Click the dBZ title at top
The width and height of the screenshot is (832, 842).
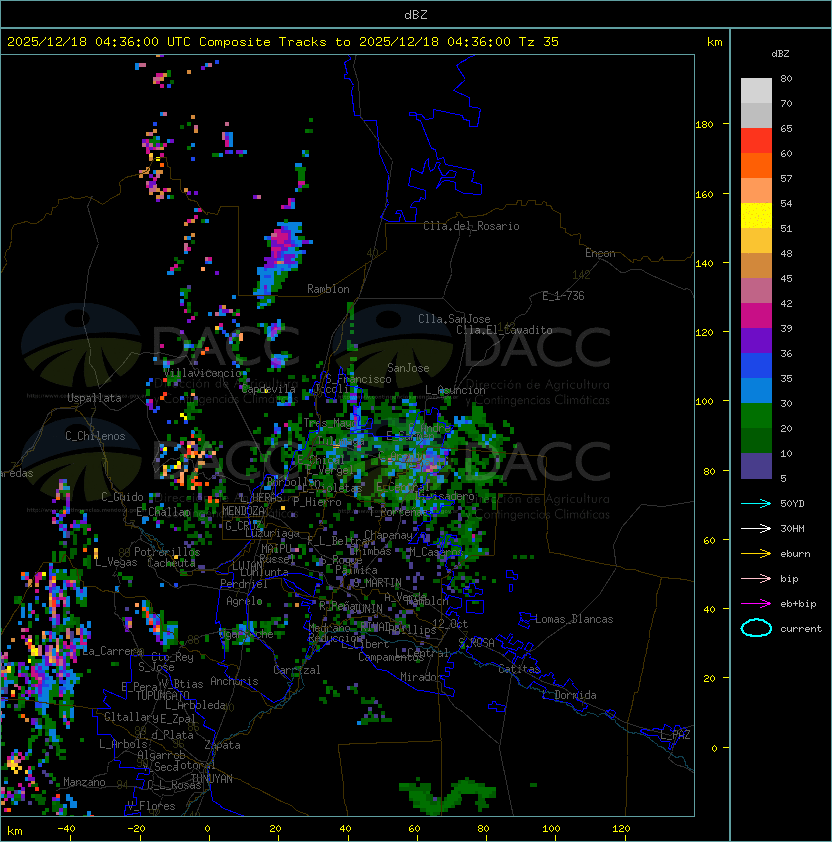(x=416, y=15)
